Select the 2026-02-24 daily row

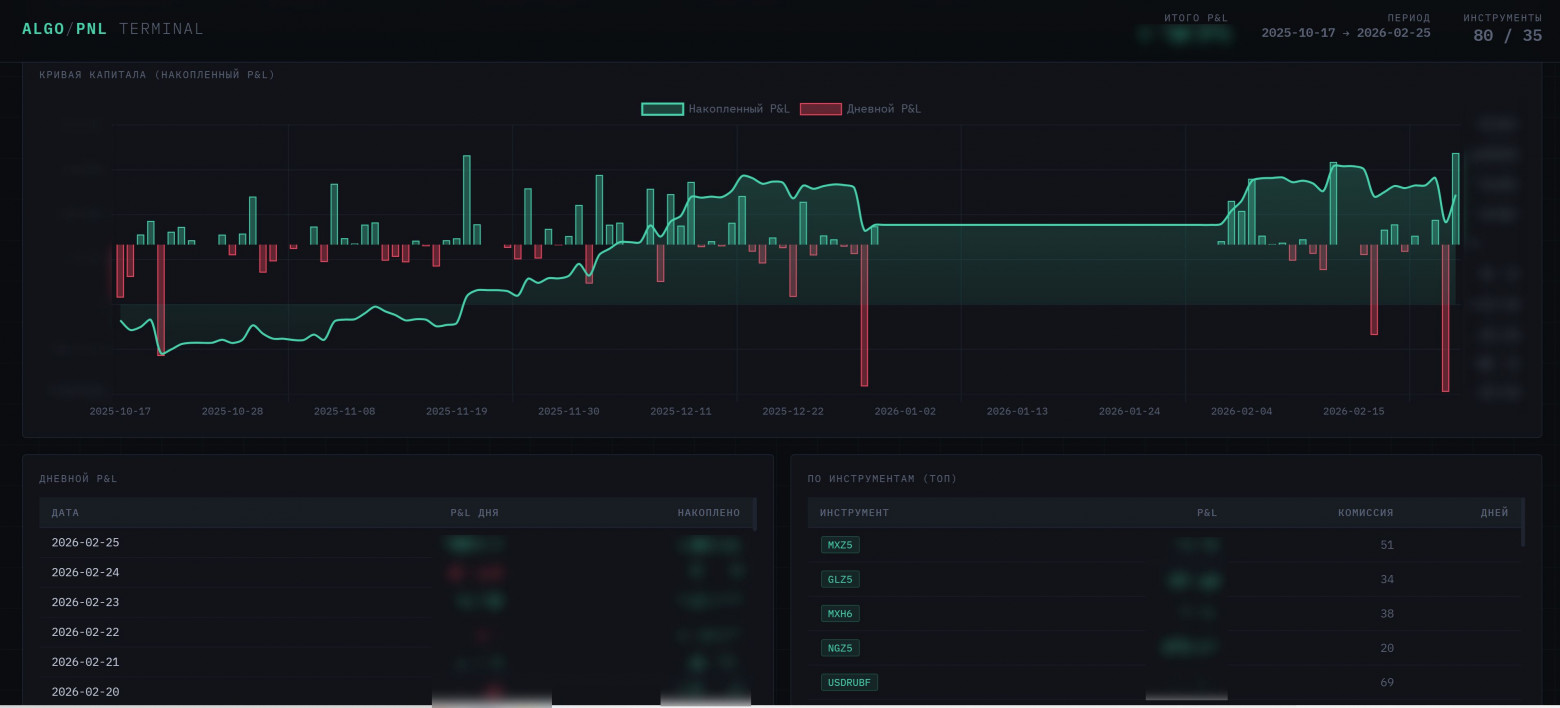tap(396, 573)
